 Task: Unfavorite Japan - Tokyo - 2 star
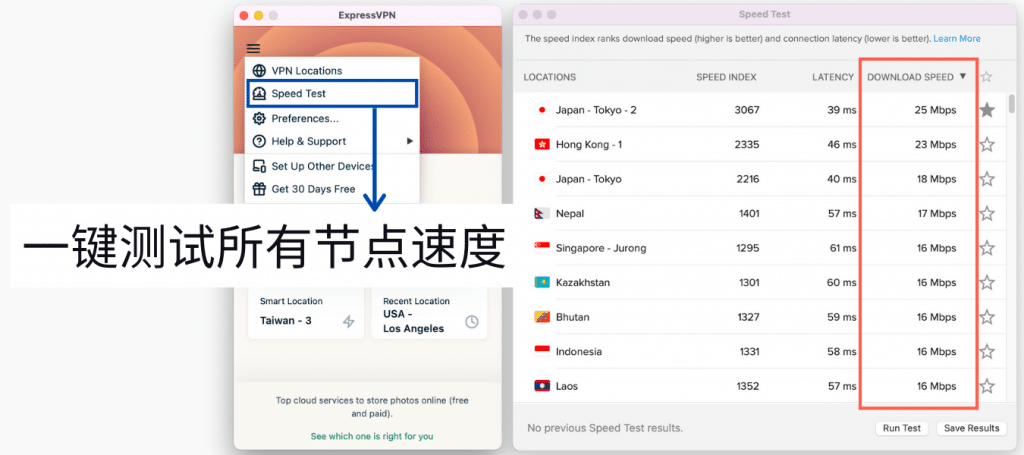click(x=987, y=110)
